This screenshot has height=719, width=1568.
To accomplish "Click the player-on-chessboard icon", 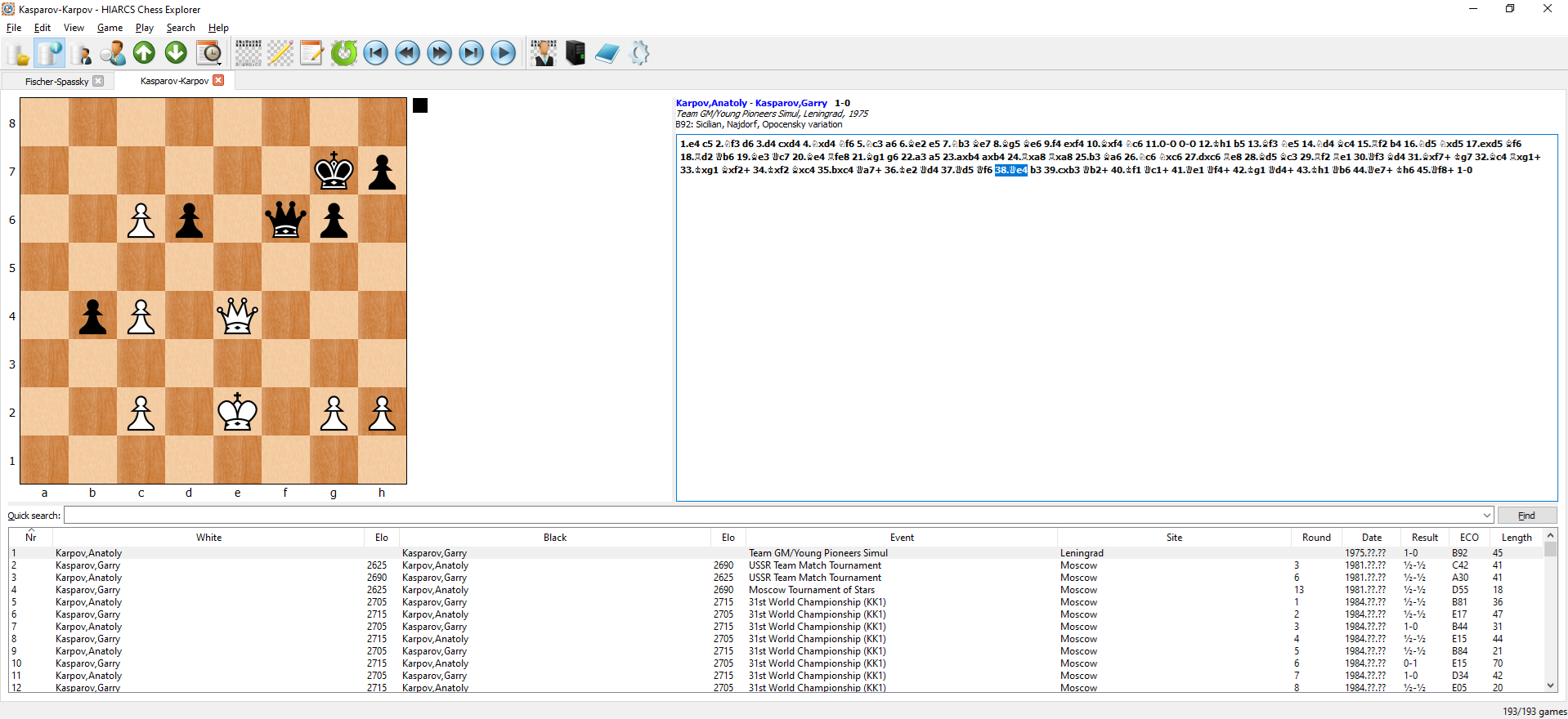I will pos(543,54).
